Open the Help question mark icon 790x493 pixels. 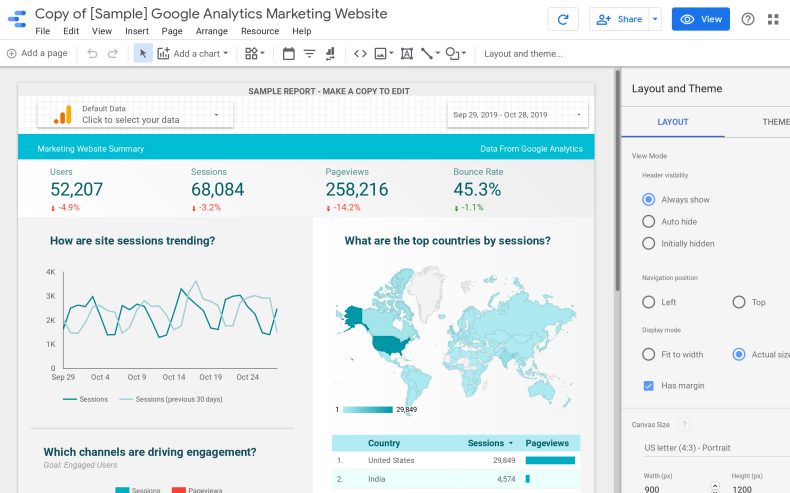coord(748,19)
